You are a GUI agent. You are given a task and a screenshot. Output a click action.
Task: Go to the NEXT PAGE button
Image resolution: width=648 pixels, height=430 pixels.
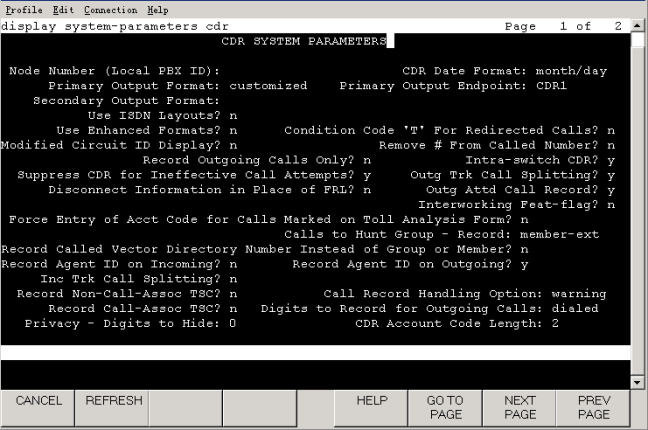(520, 407)
